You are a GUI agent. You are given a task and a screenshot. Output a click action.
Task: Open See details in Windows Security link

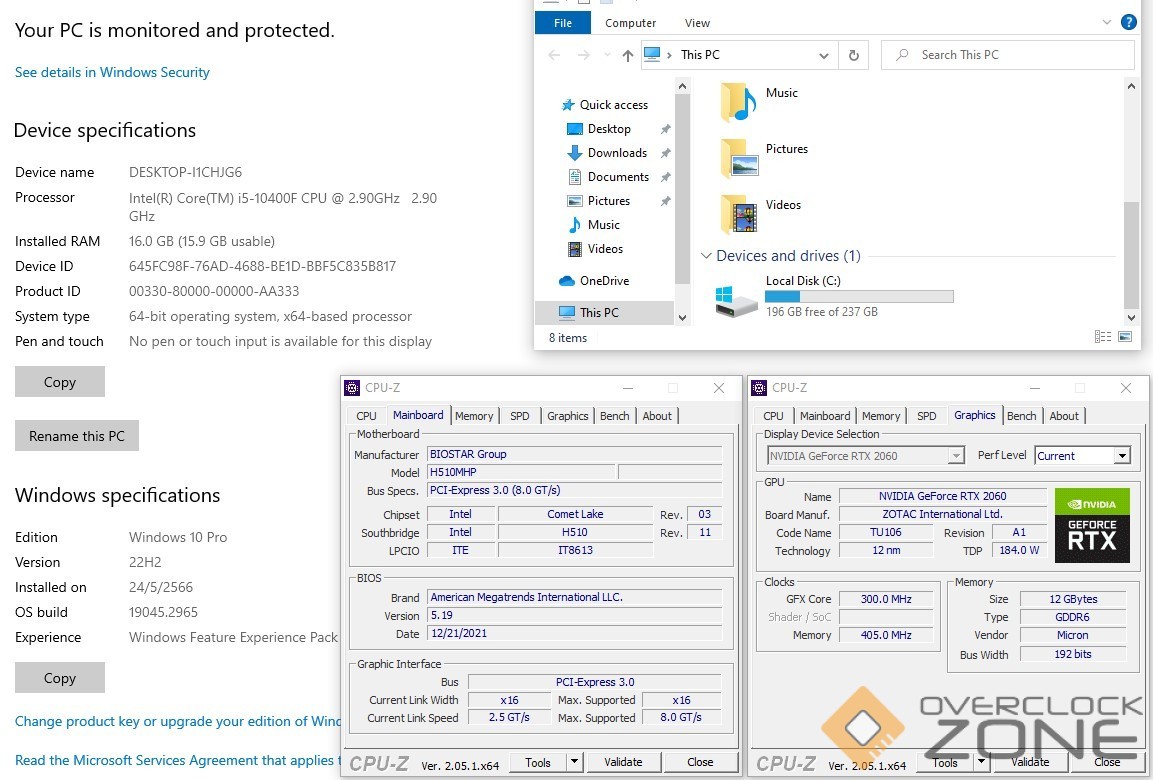click(112, 72)
